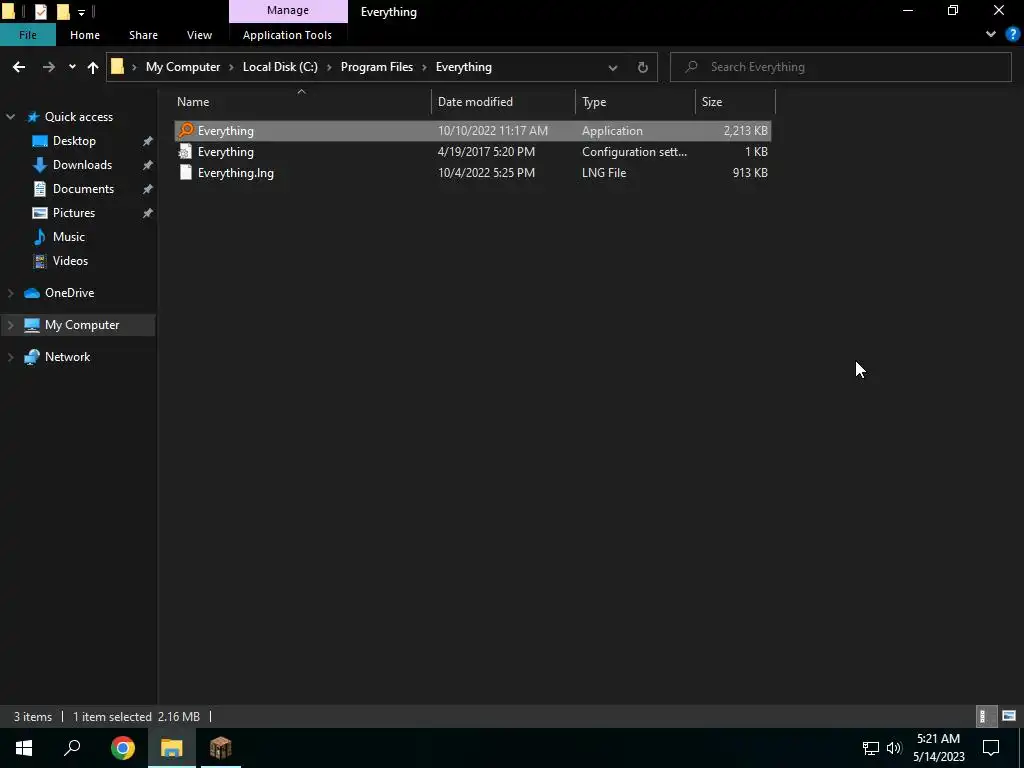Expand the OneDrive tree node
The image size is (1024, 768).
tap(10, 293)
